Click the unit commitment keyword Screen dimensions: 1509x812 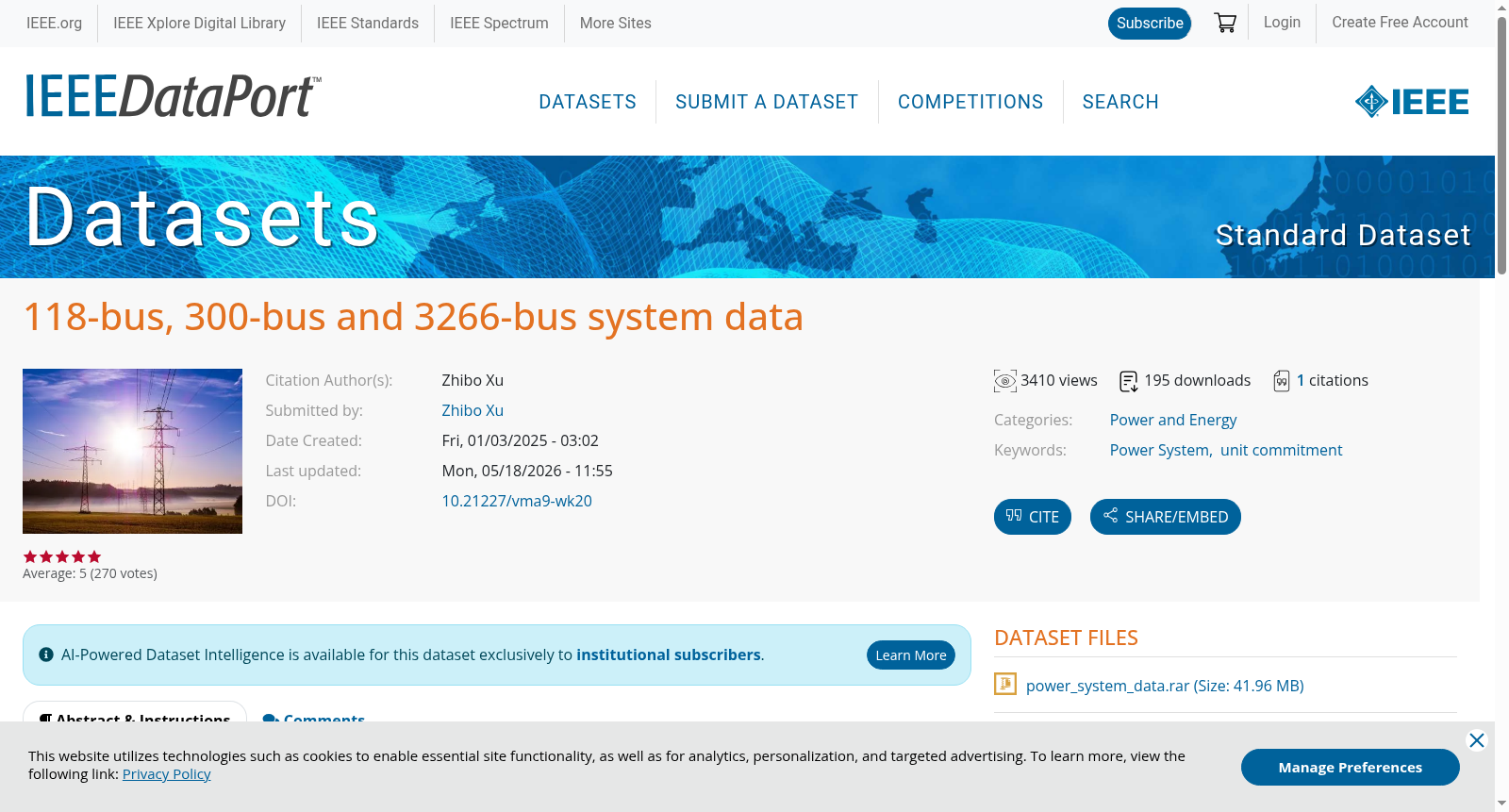[x=1281, y=451]
